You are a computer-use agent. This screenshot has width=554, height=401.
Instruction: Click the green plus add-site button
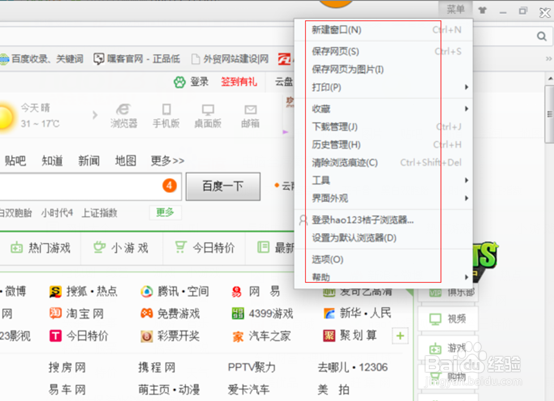[400, 336]
